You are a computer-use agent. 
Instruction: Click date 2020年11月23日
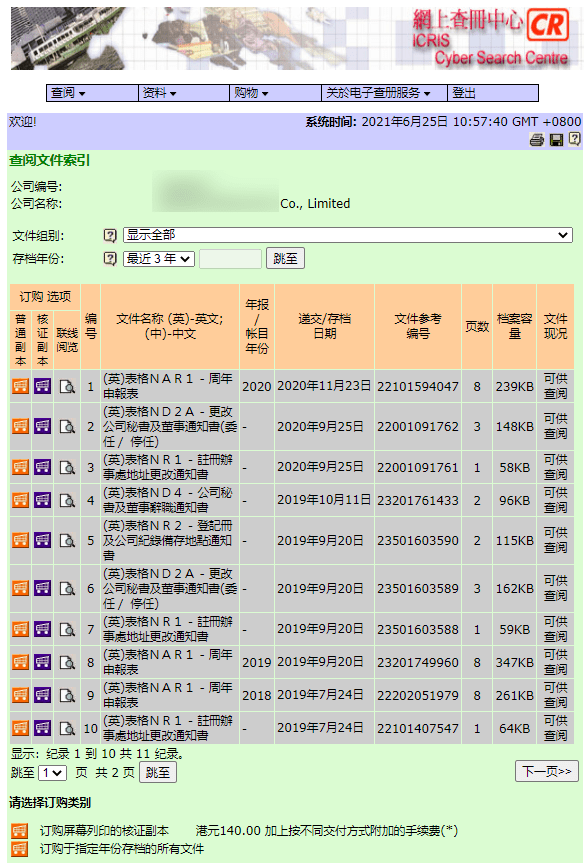coord(324,386)
